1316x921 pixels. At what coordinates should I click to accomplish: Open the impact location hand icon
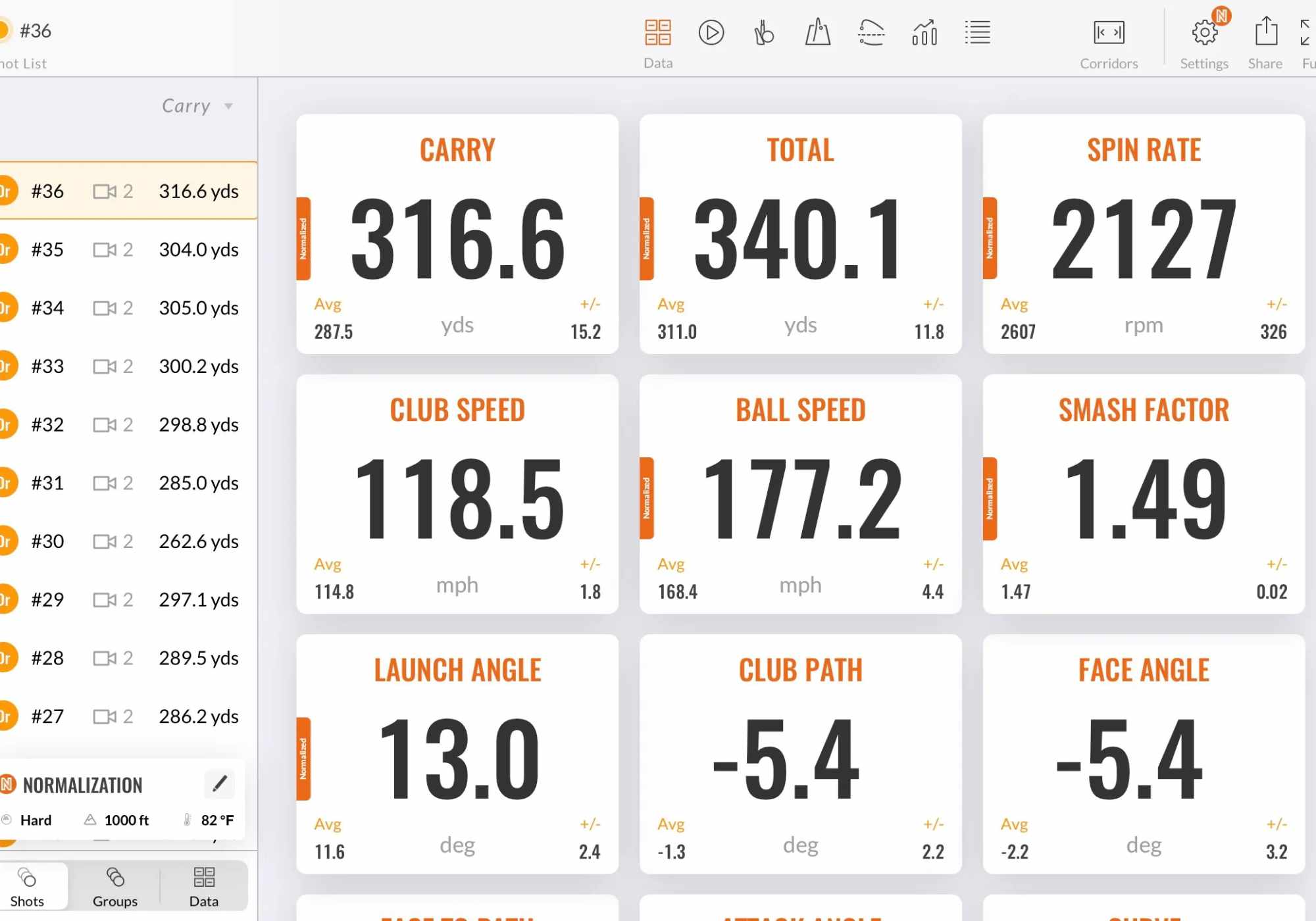click(x=764, y=32)
